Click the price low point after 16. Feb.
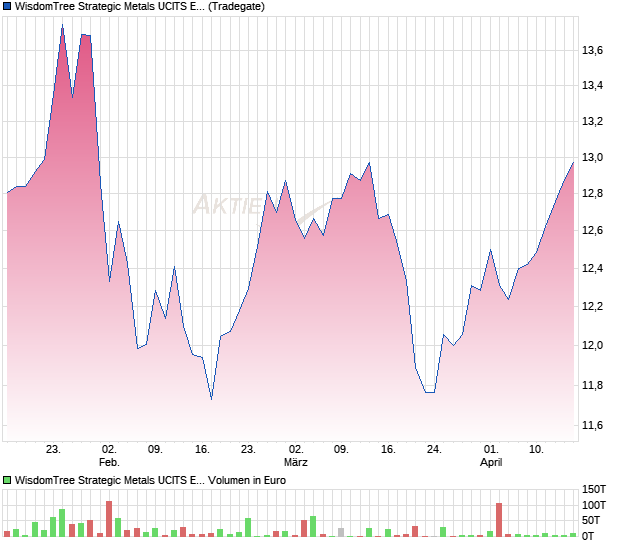 [212, 399]
